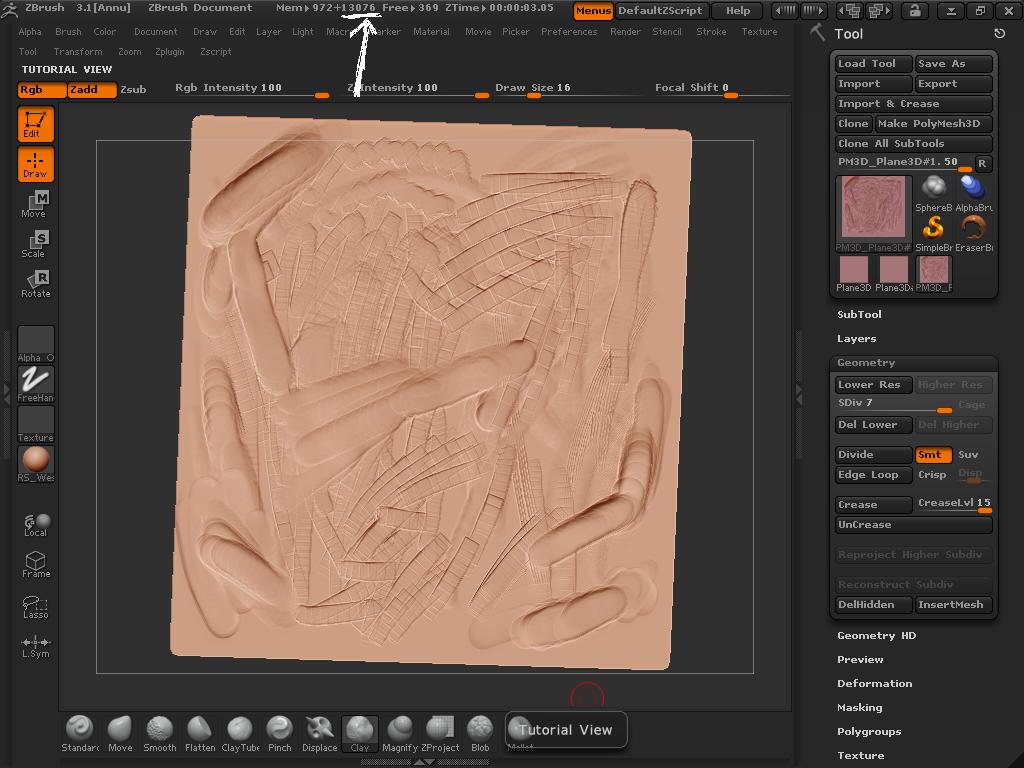Select the Pinch brush

[279, 733]
